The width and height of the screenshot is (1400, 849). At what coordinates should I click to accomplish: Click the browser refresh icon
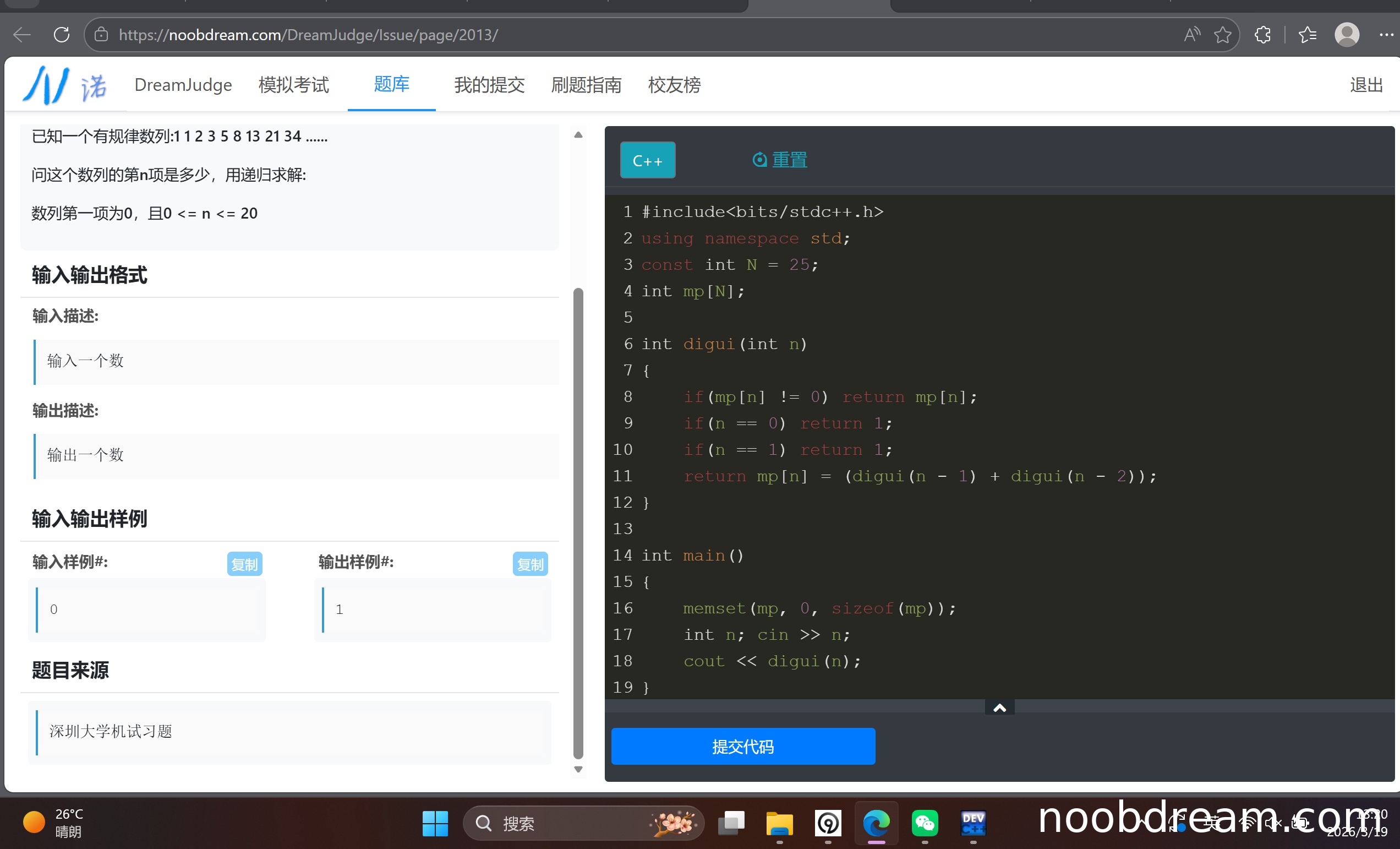(62, 35)
